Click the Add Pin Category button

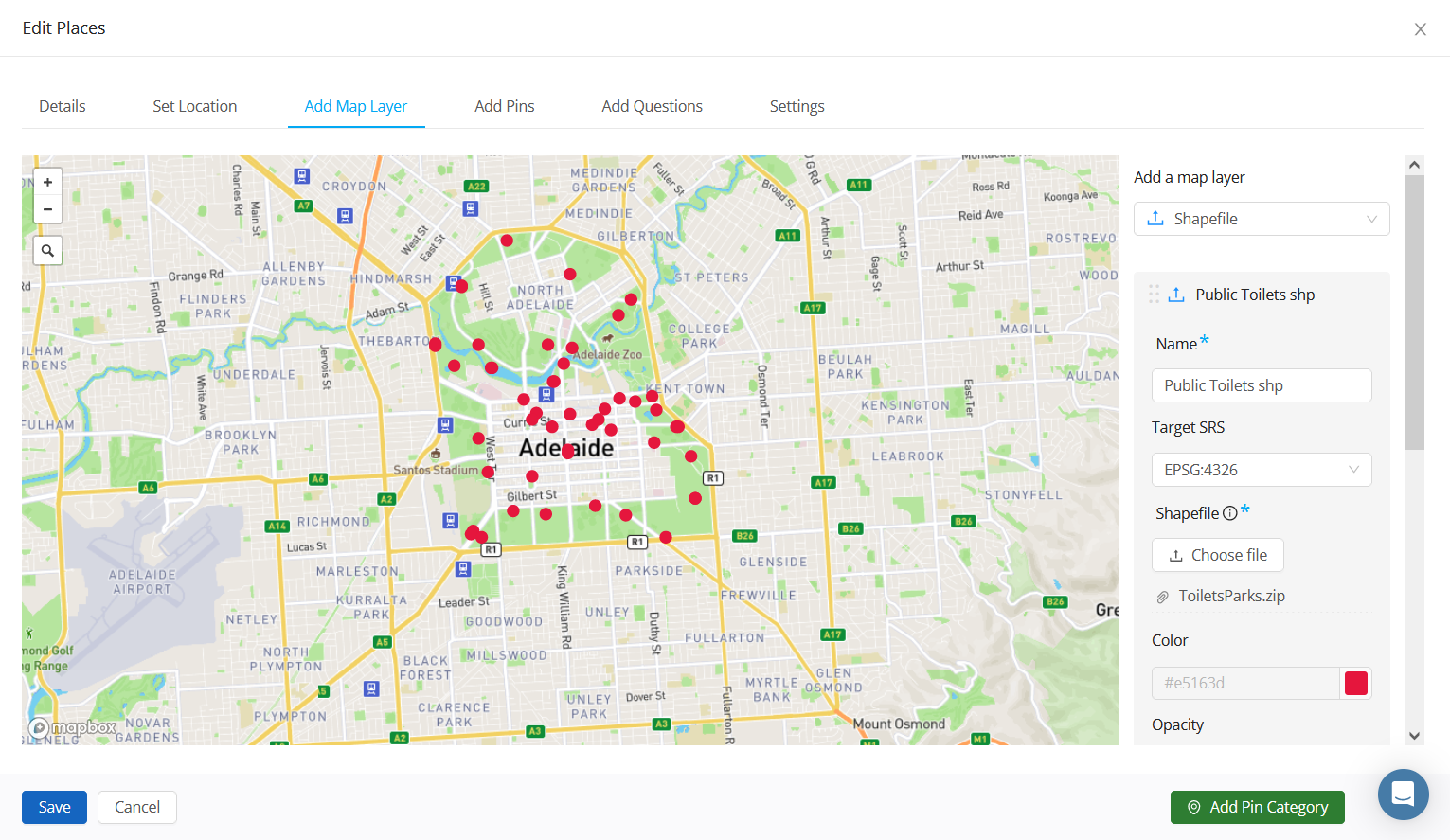[1258, 807]
